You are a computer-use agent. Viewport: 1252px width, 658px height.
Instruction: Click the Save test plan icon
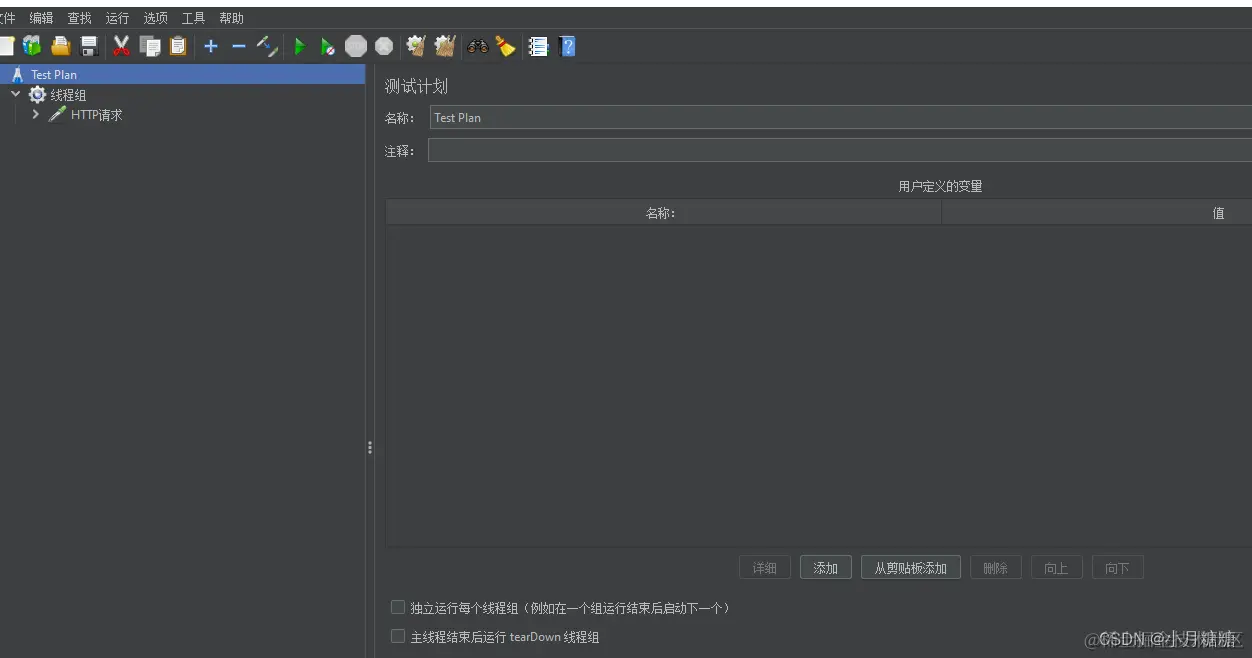87,46
